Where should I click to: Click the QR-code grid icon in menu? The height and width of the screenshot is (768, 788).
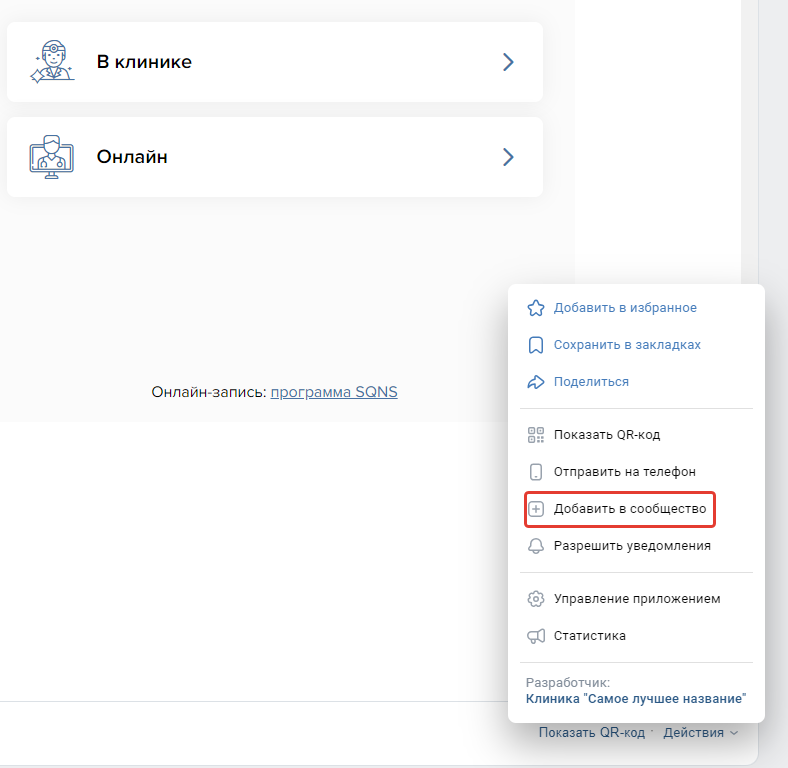pos(536,435)
